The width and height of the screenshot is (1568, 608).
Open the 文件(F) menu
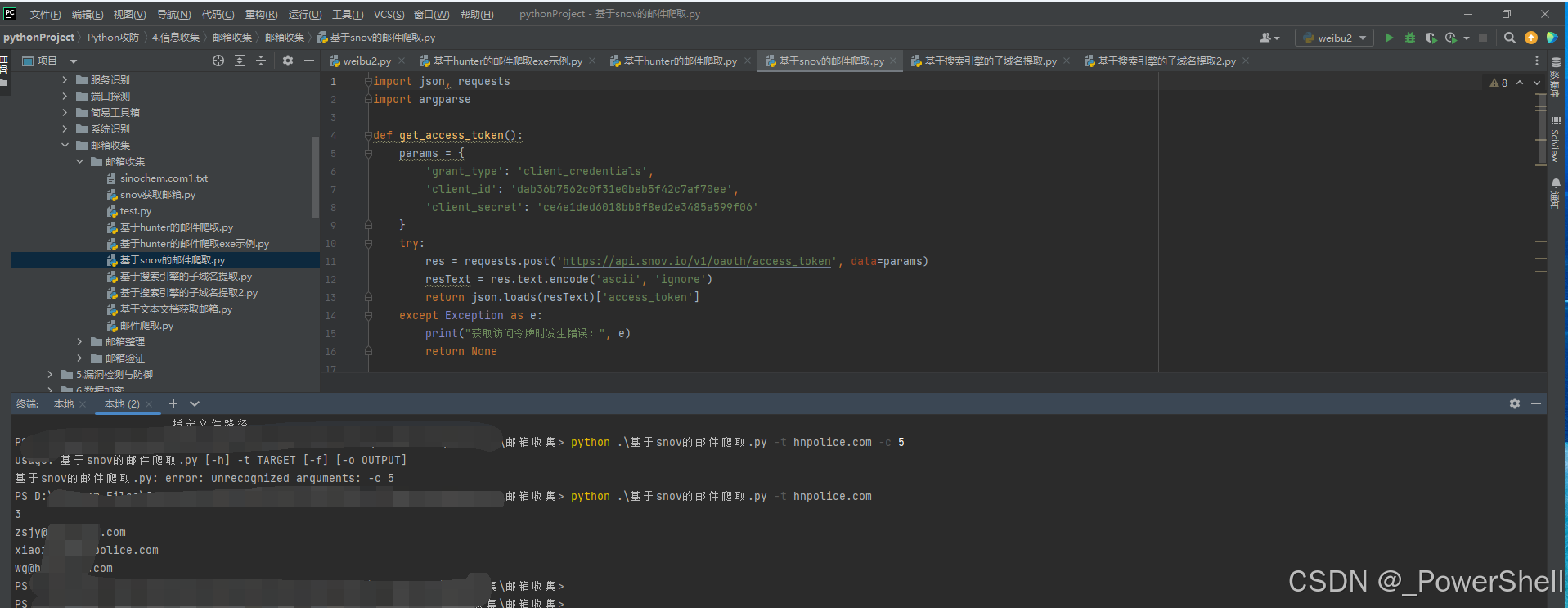tap(45, 14)
